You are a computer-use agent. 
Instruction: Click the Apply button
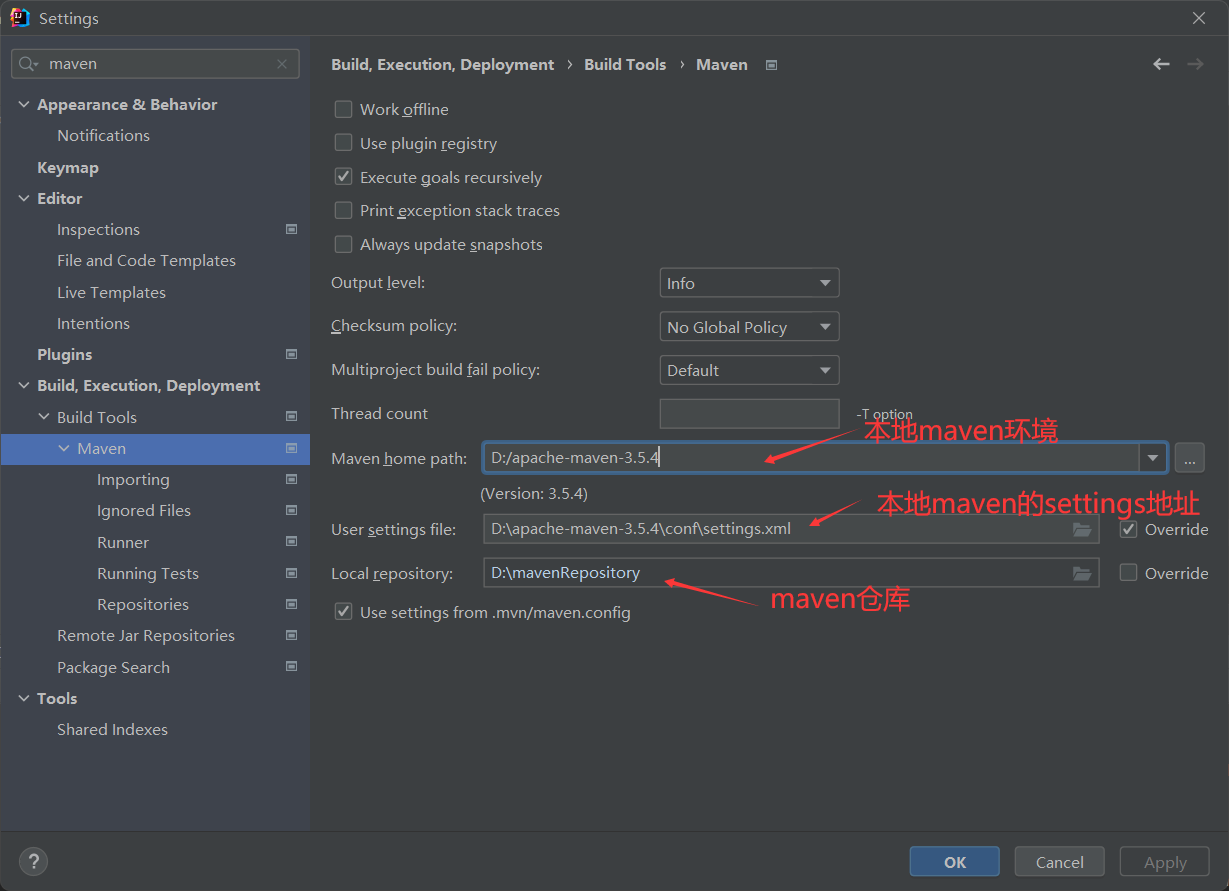(x=1165, y=862)
